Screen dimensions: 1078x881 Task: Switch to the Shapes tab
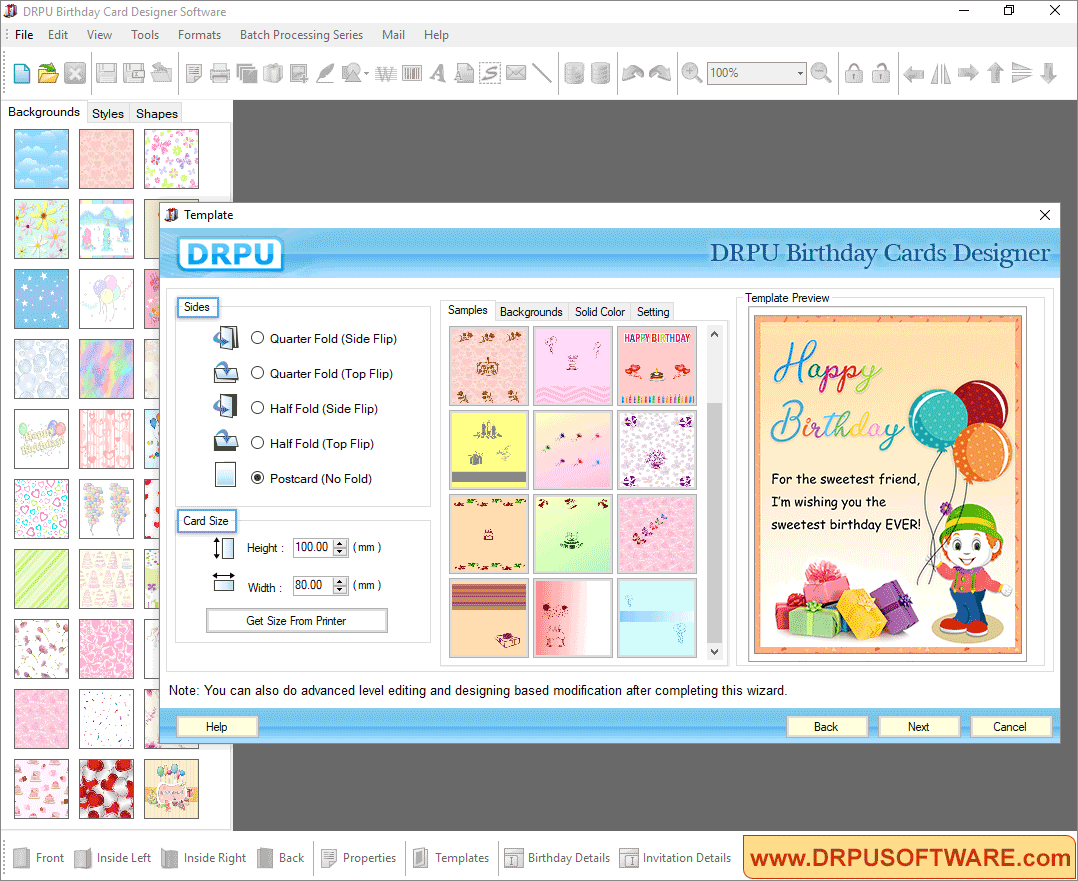click(x=157, y=113)
